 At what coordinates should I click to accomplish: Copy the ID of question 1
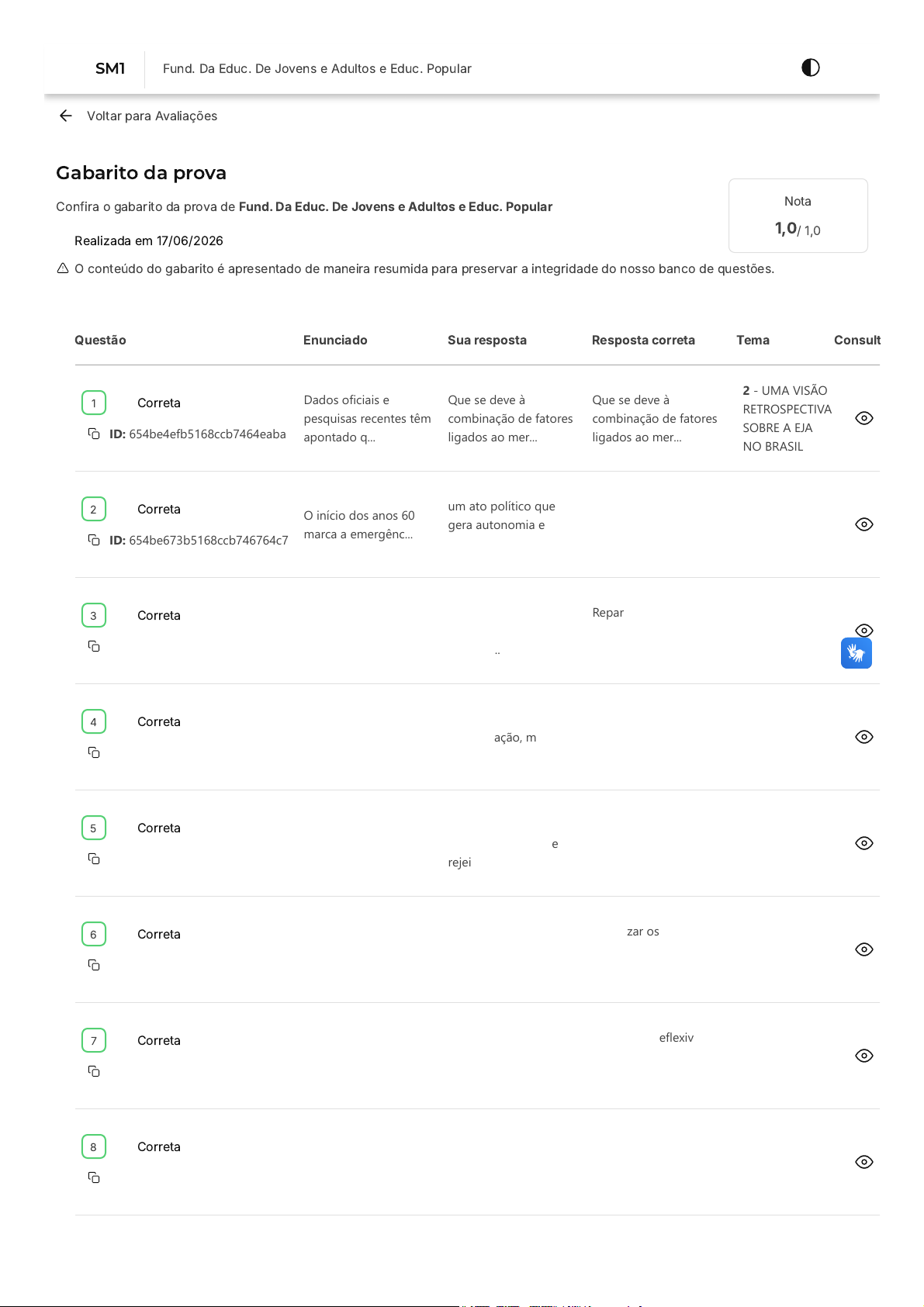pyautogui.click(x=94, y=434)
